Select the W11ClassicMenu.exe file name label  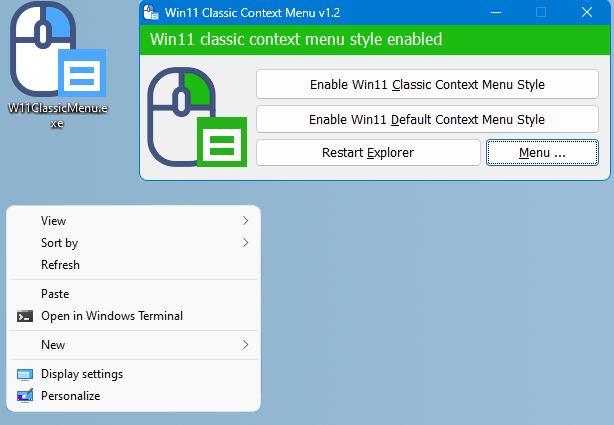(58, 116)
